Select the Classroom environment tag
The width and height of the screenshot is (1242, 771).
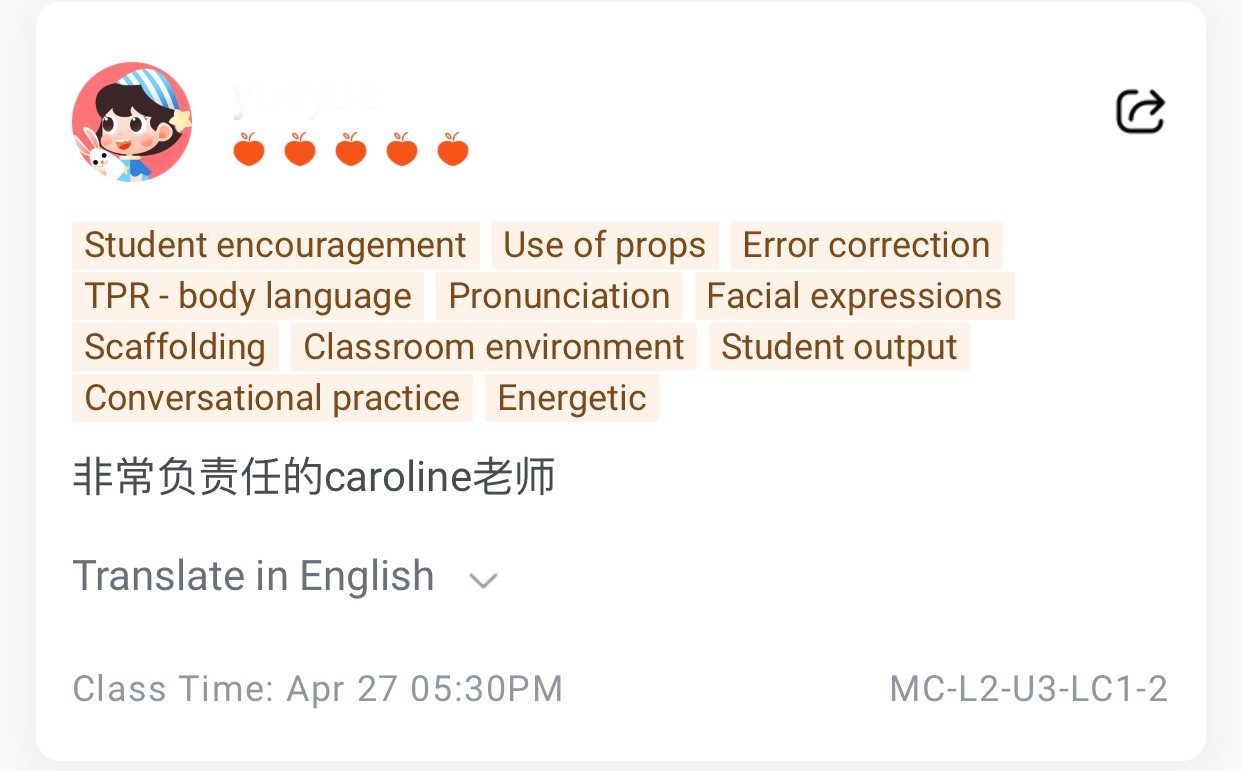(x=494, y=347)
